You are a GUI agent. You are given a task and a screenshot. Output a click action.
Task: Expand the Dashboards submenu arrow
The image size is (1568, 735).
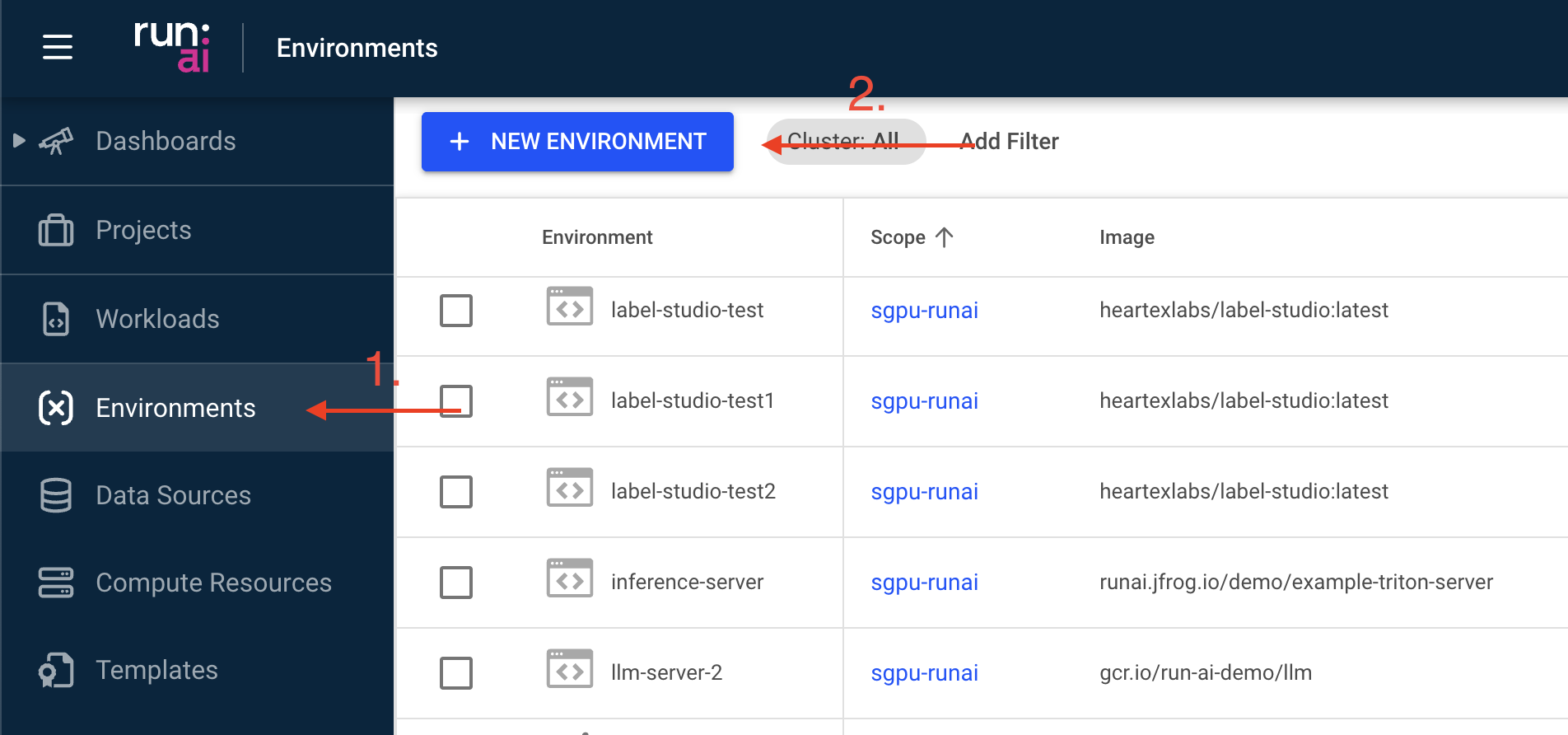pos(19,141)
